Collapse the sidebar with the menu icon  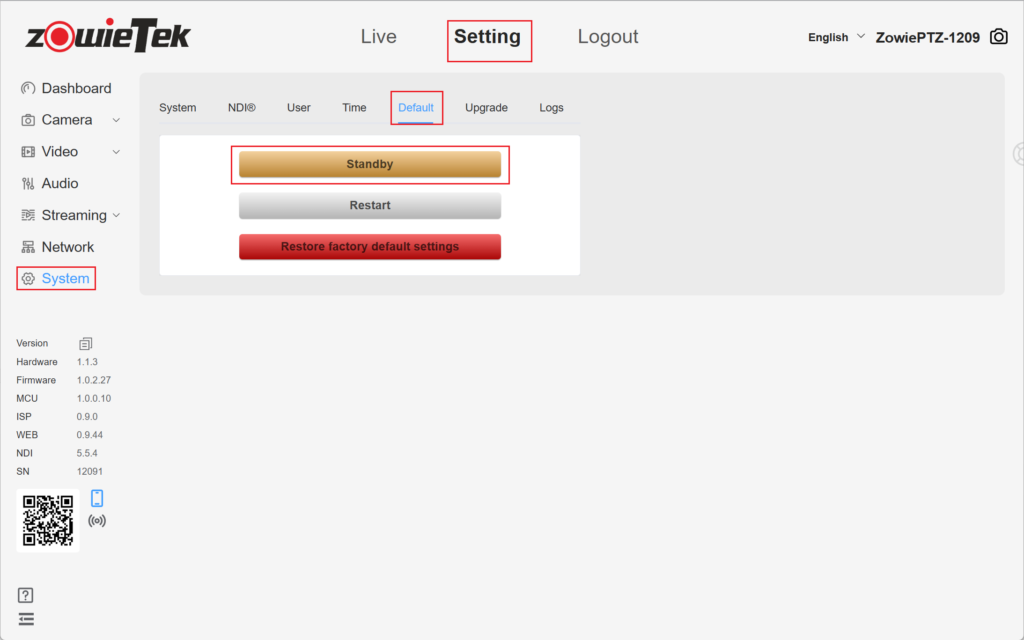26,619
